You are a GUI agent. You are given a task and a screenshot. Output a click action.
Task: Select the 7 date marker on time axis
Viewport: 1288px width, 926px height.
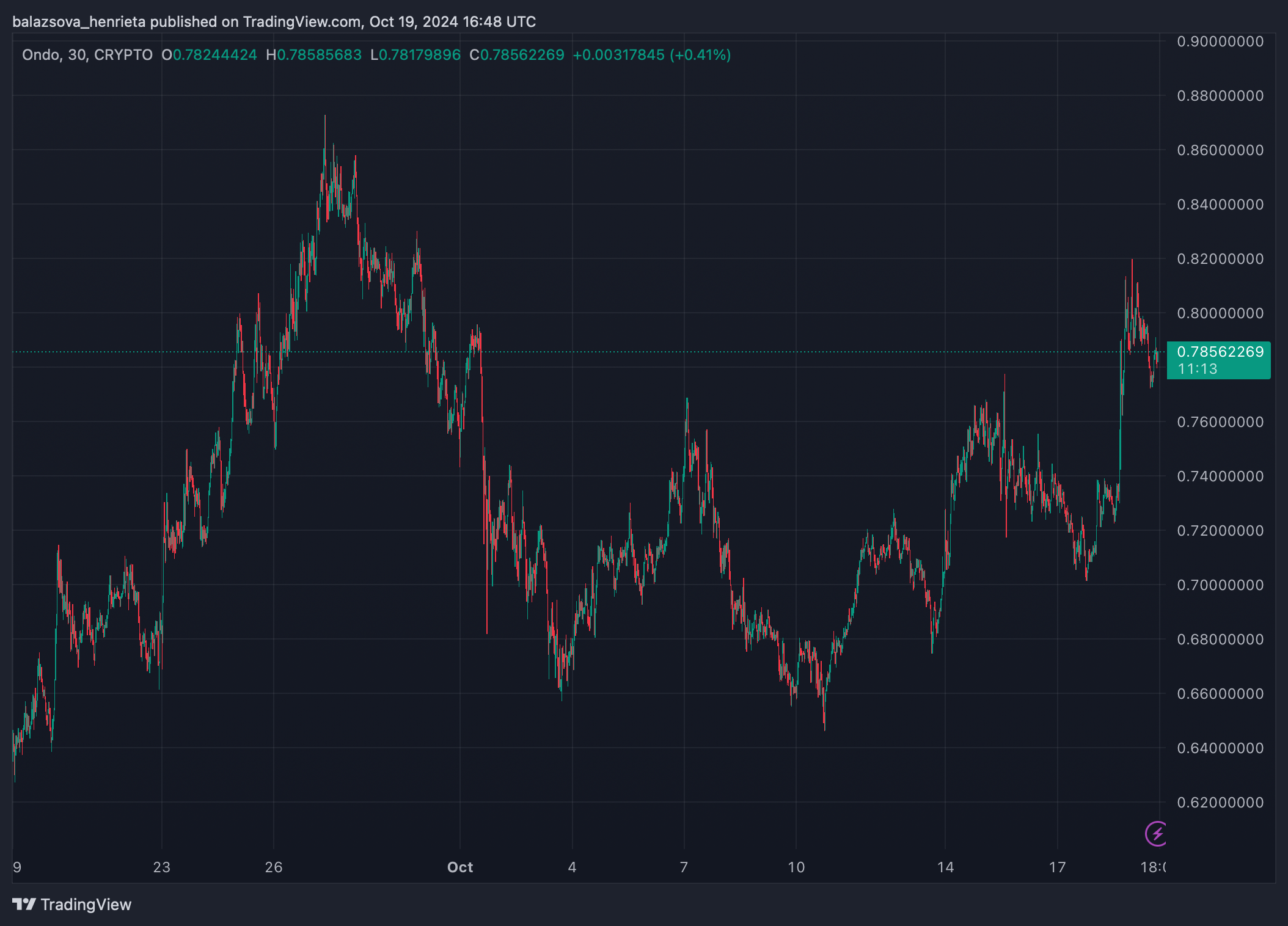(684, 867)
